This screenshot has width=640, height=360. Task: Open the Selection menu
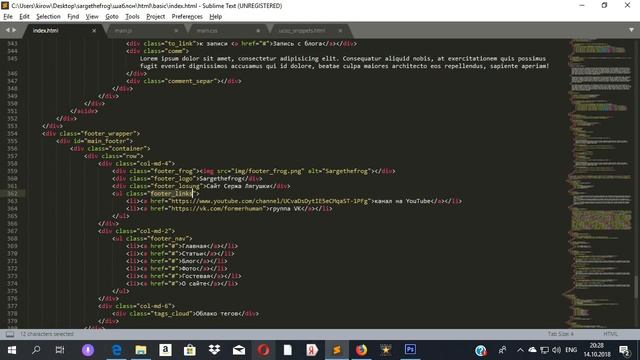point(48,16)
